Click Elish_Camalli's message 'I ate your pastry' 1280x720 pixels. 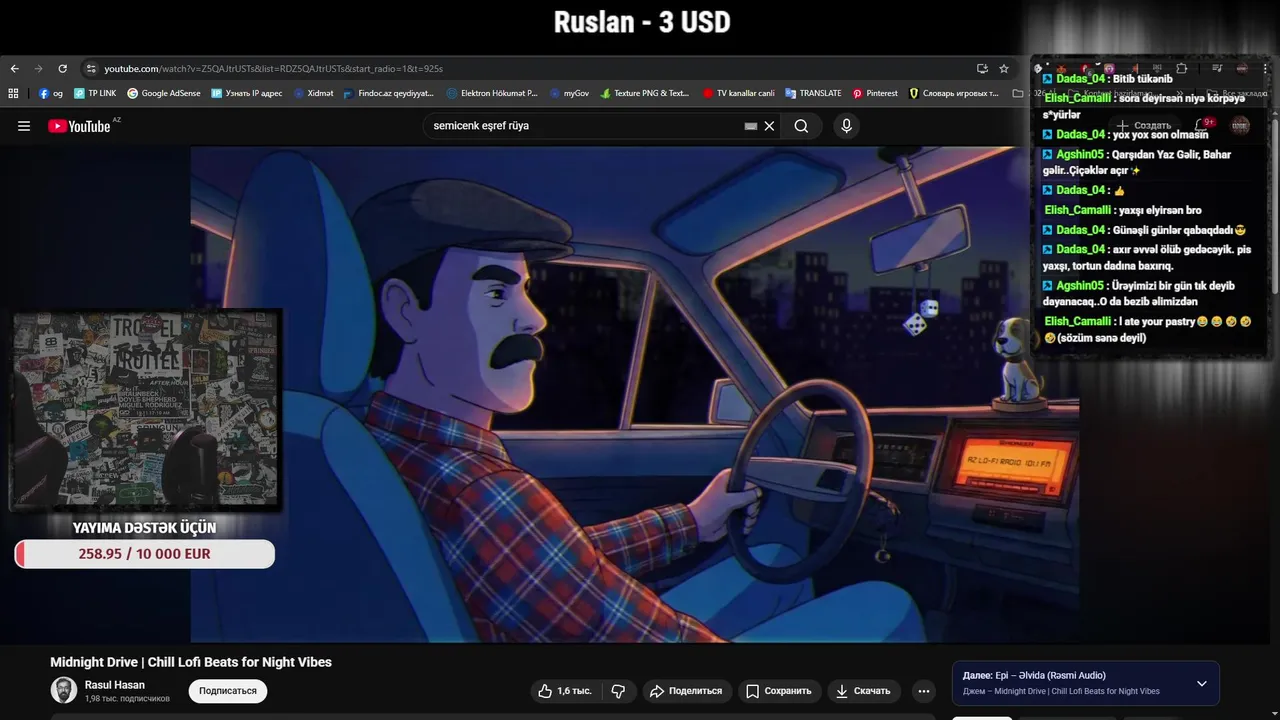[1147, 329]
